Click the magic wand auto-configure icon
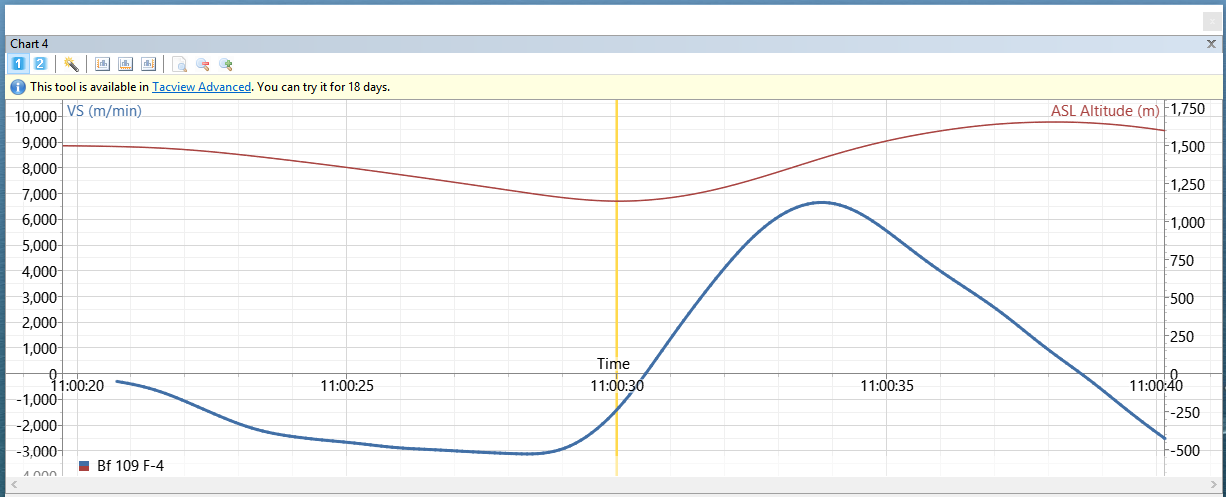Screen dimensions: 1226x497 [71, 64]
